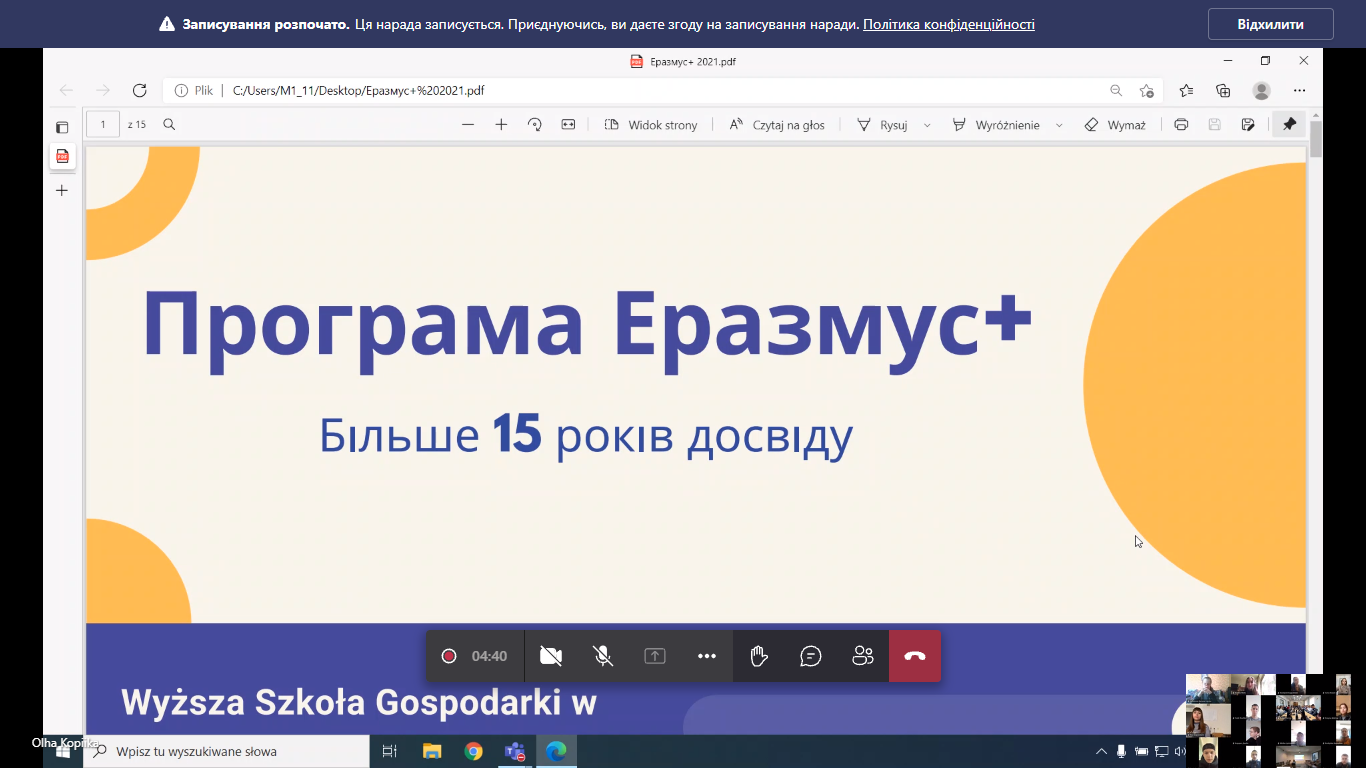Open the Widok strony page view options

(x=651, y=125)
